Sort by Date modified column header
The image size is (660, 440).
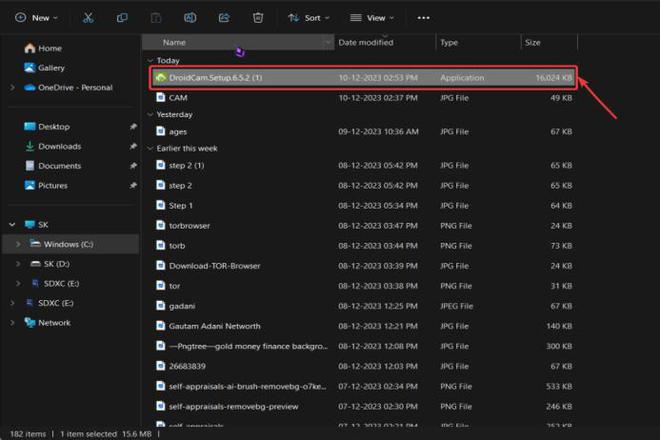tap(365, 42)
